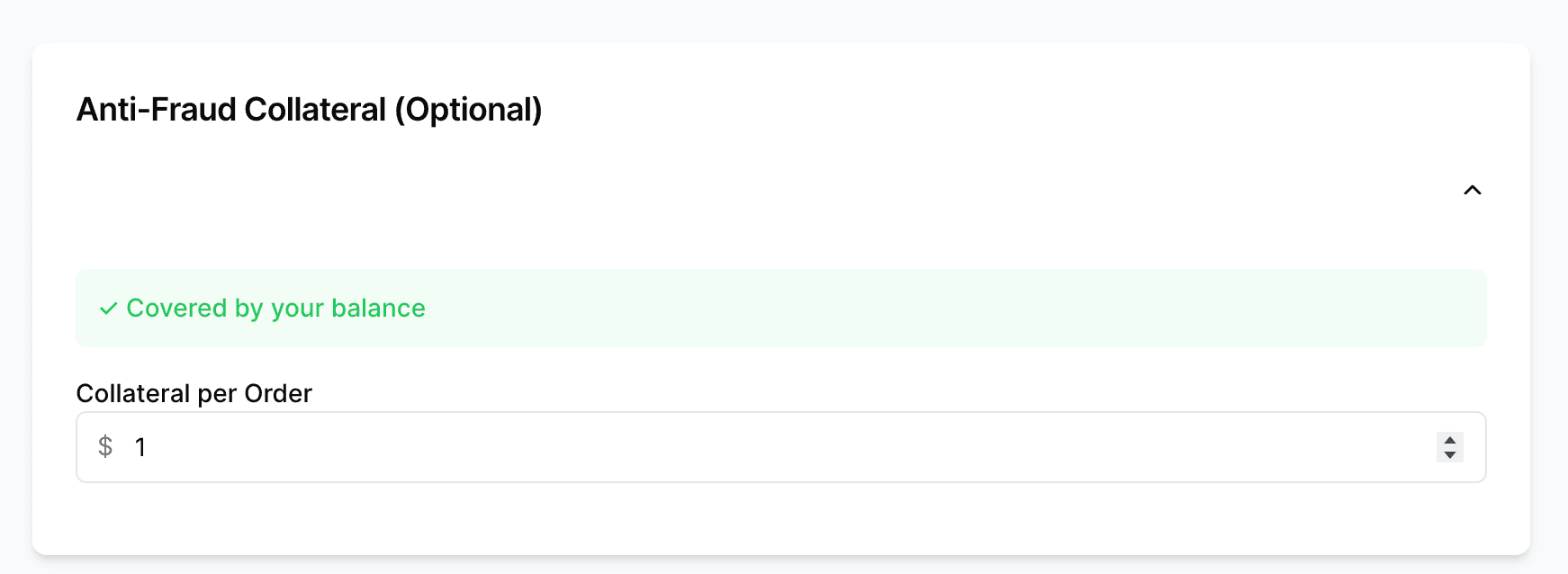Click the stepper down arrow to decrease collateral
The width and height of the screenshot is (1568, 574).
coord(1450,453)
